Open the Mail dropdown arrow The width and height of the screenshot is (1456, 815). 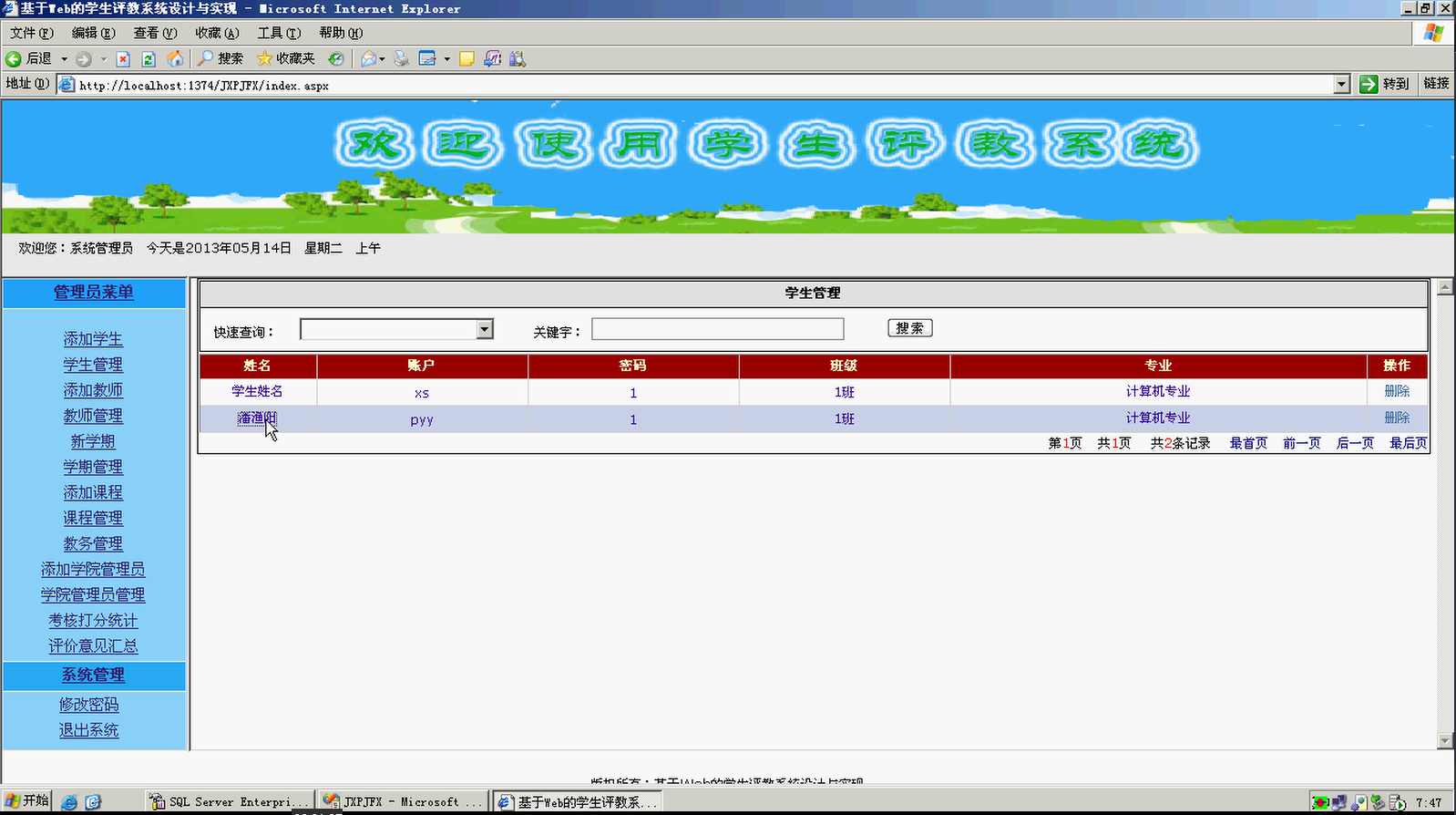(382, 58)
